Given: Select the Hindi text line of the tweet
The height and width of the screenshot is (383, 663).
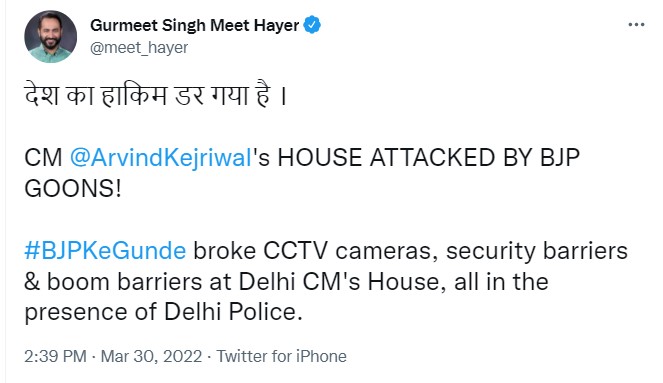Looking at the screenshot, I should [156, 96].
